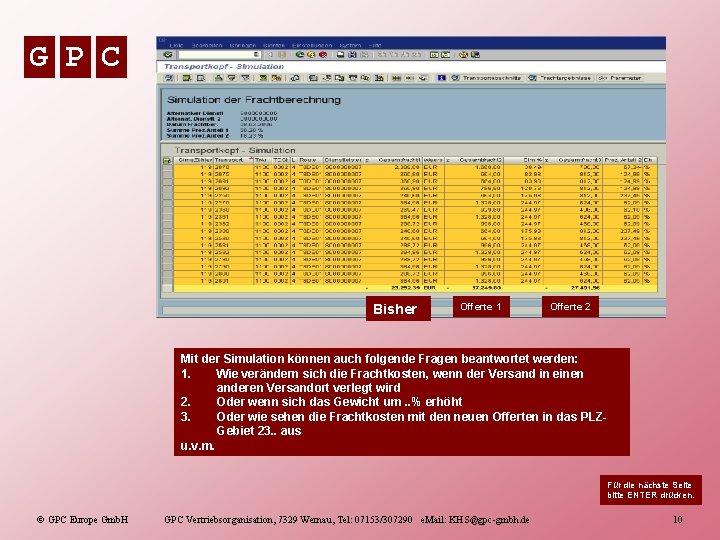Screen dimensions: 720x540
Task: Click the GPC logo
Action: [x=75, y=57]
